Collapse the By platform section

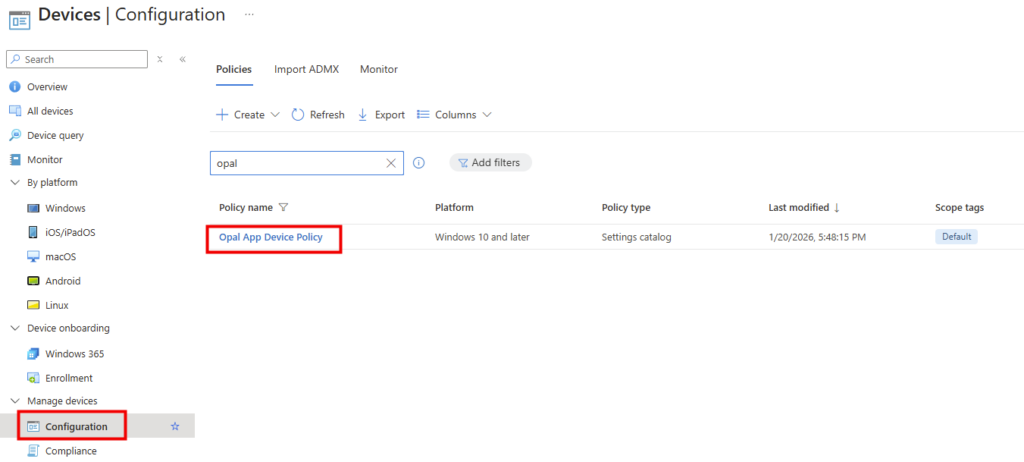tap(15, 183)
